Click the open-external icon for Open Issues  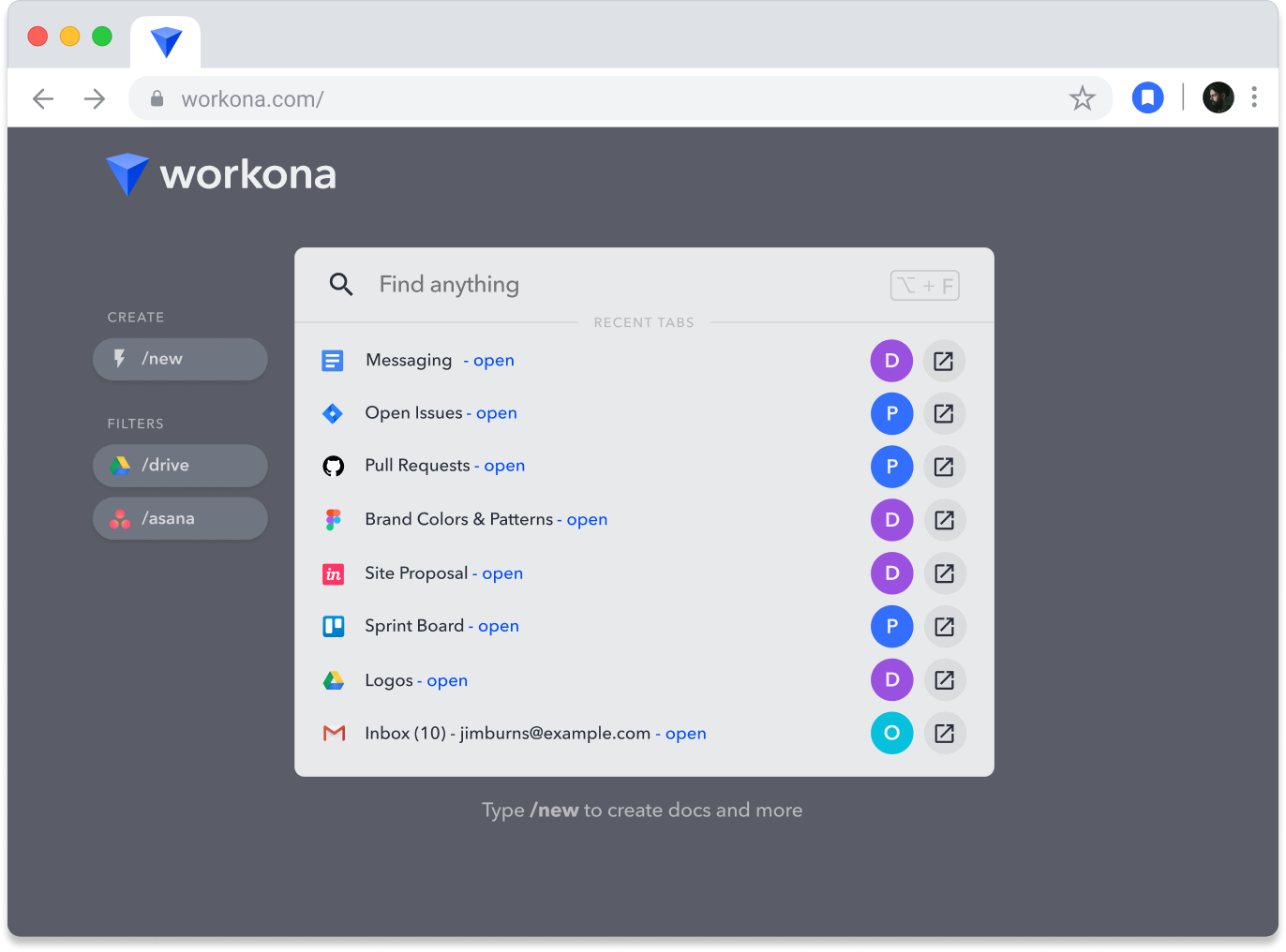tap(944, 413)
